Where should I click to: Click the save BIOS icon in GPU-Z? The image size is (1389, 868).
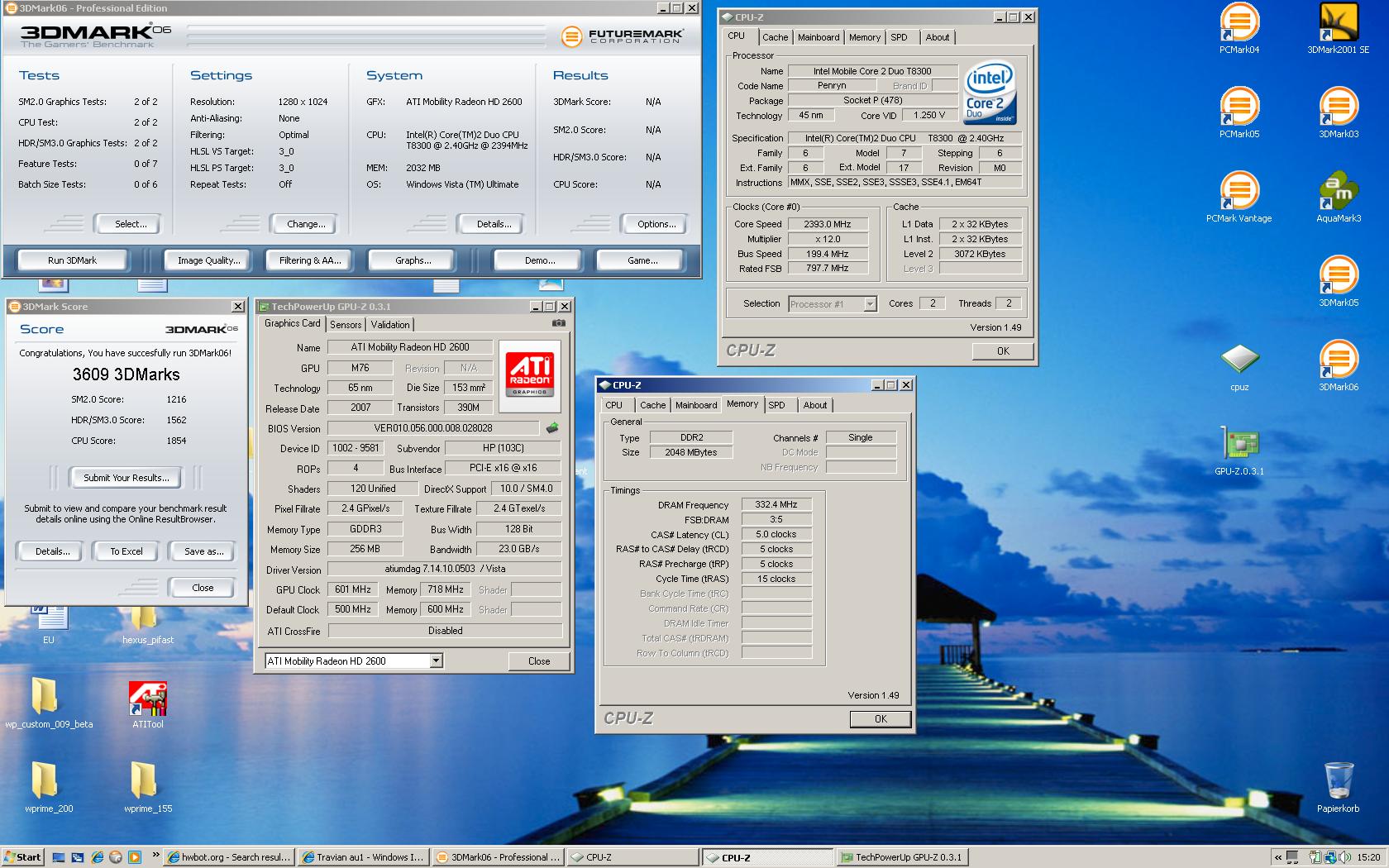(x=552, y=427)
